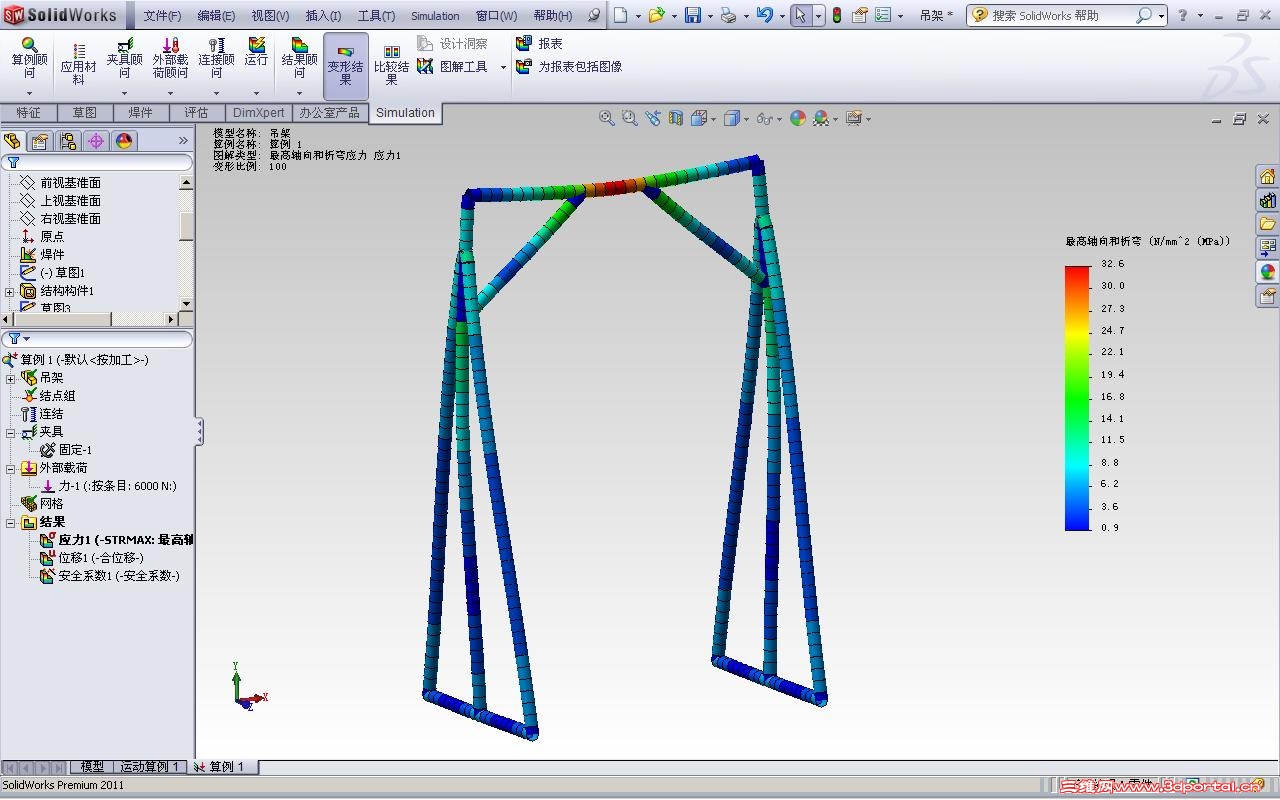Switch to the 模型 bottom tab

(93, 767)
